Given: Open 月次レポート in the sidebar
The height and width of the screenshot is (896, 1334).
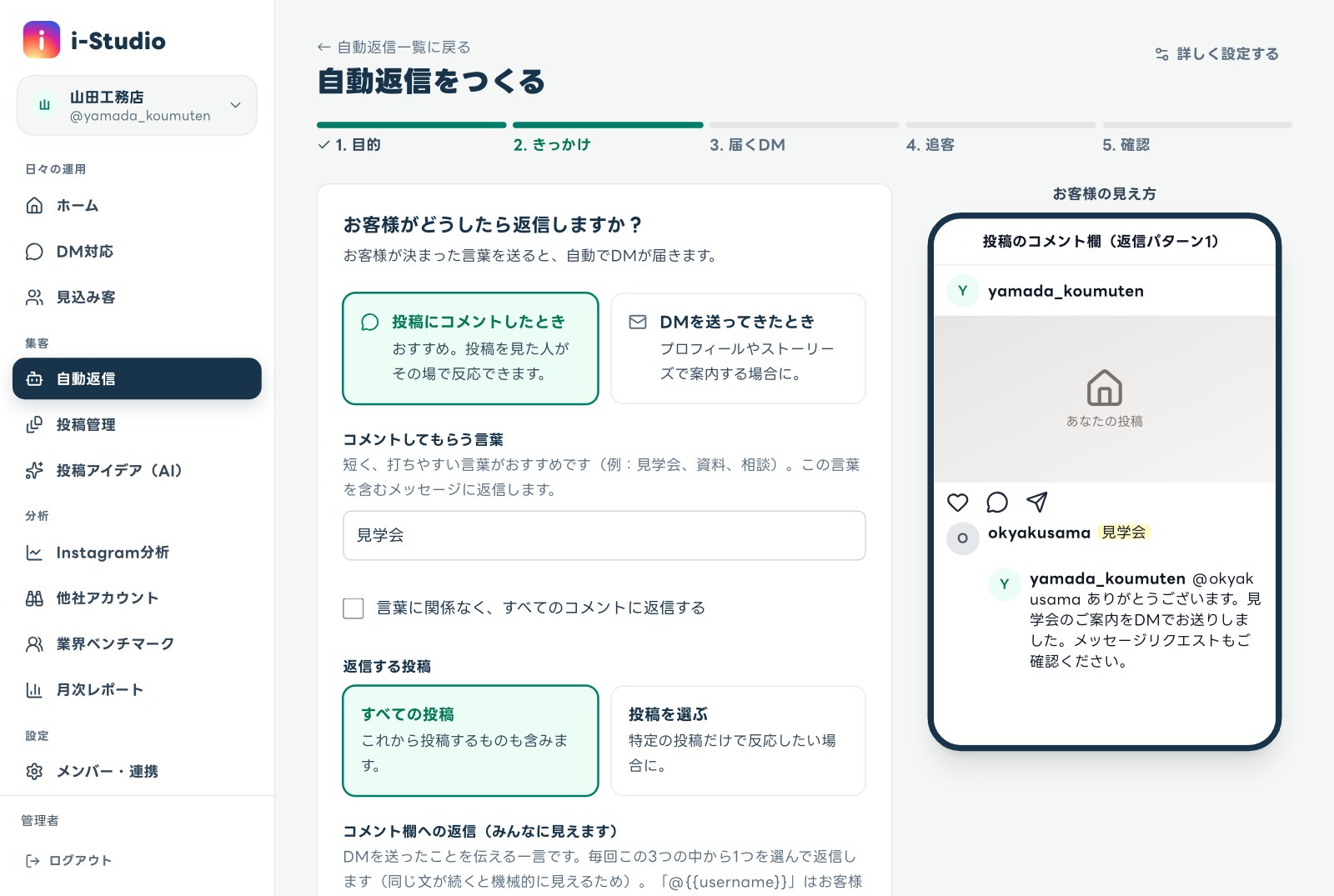Looking at the screenshot, I should pos(137,689).
